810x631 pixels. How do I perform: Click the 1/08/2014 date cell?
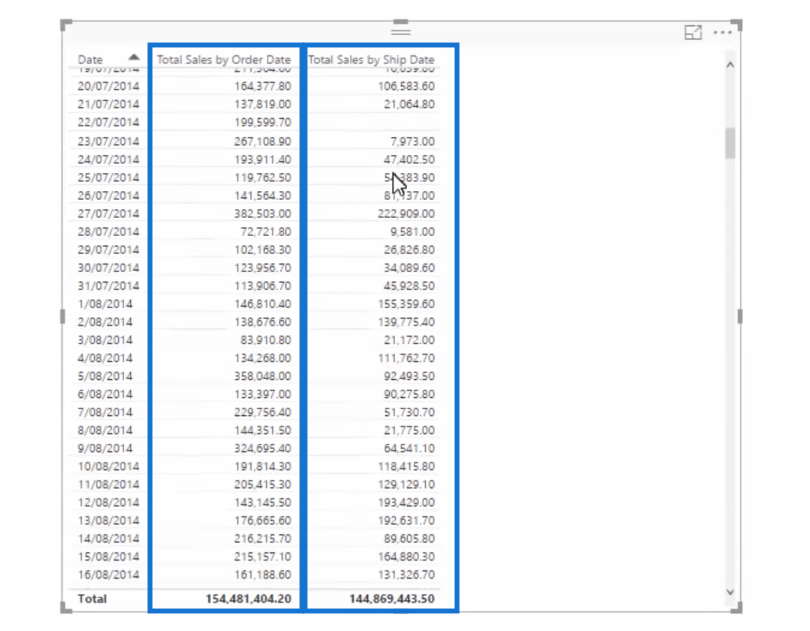tap(105, 304)
